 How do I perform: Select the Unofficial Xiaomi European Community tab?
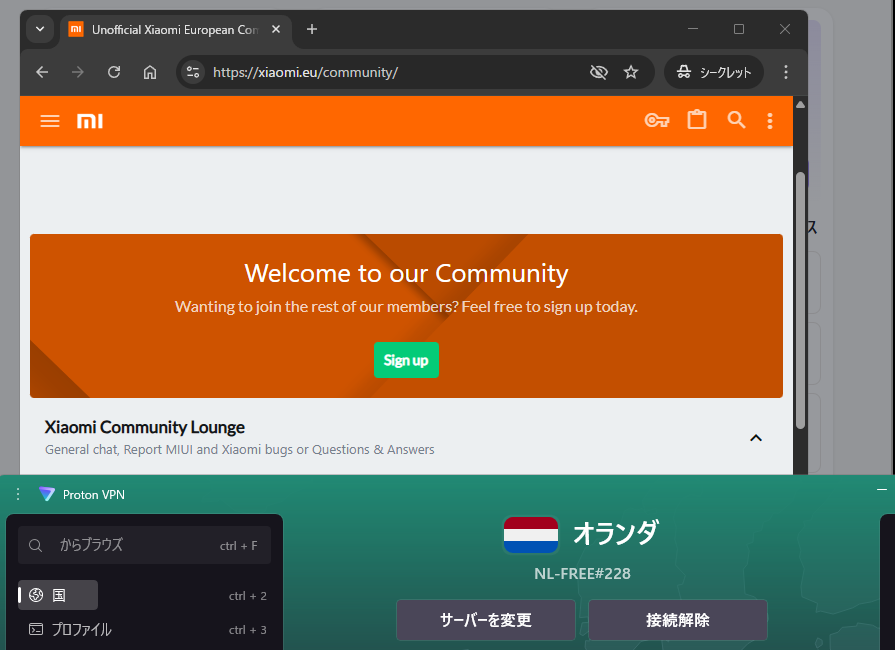[x=177, y=30]
